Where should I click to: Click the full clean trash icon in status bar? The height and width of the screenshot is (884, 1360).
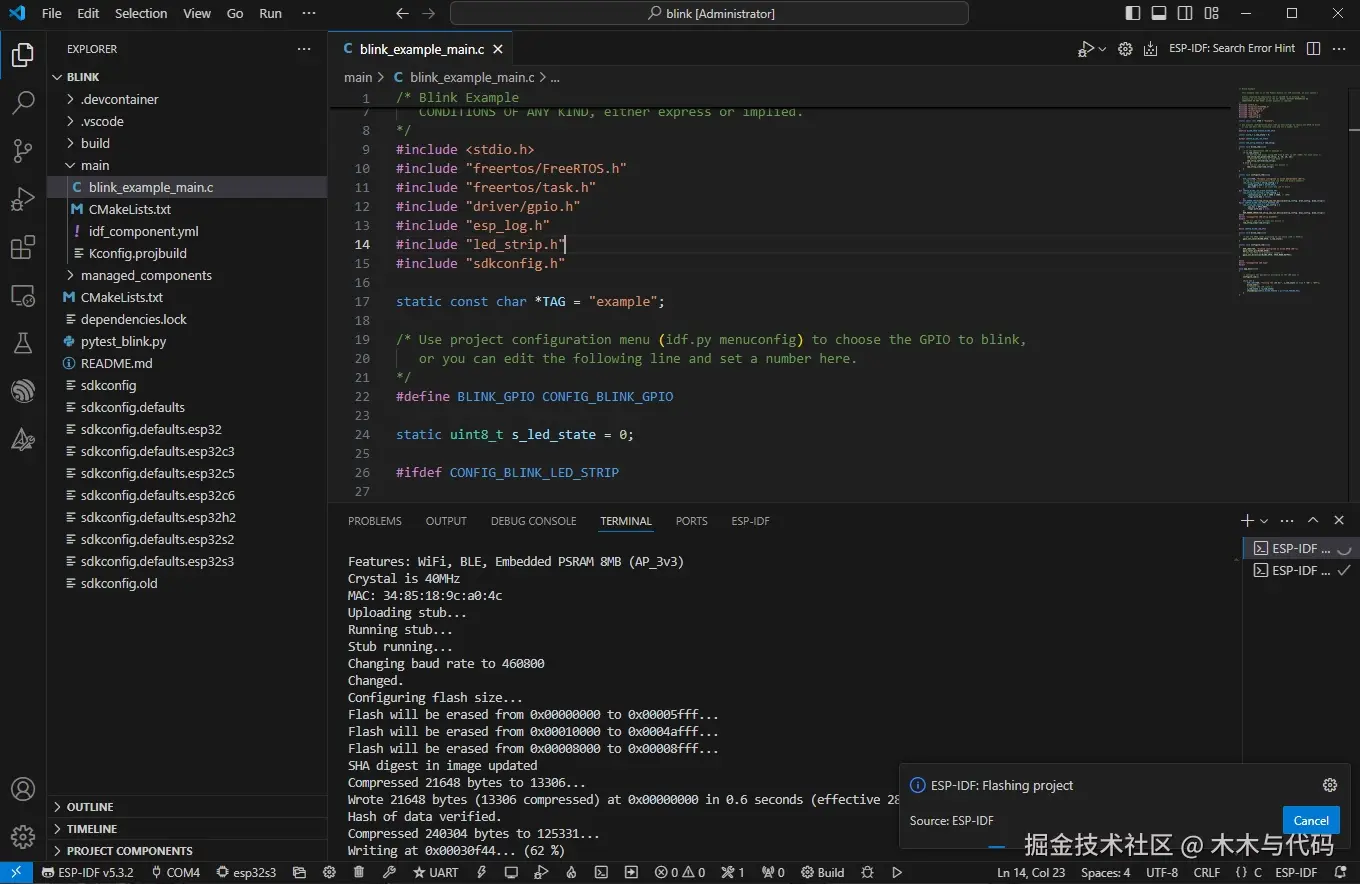359,872
